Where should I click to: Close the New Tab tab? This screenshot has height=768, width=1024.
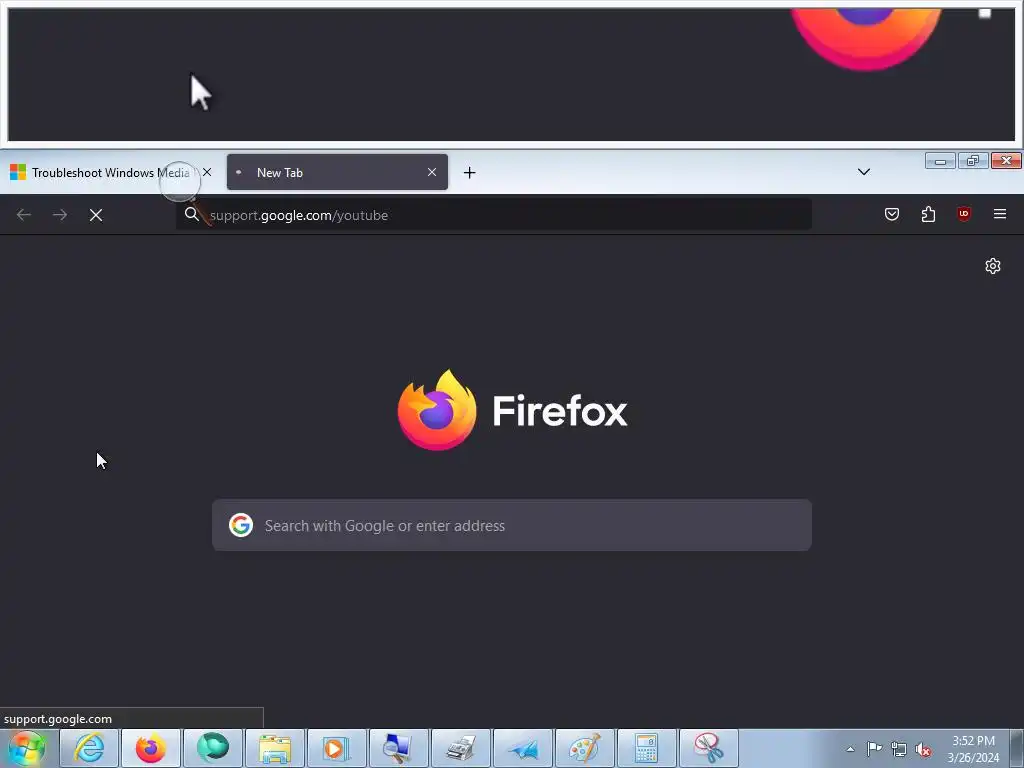432,172
